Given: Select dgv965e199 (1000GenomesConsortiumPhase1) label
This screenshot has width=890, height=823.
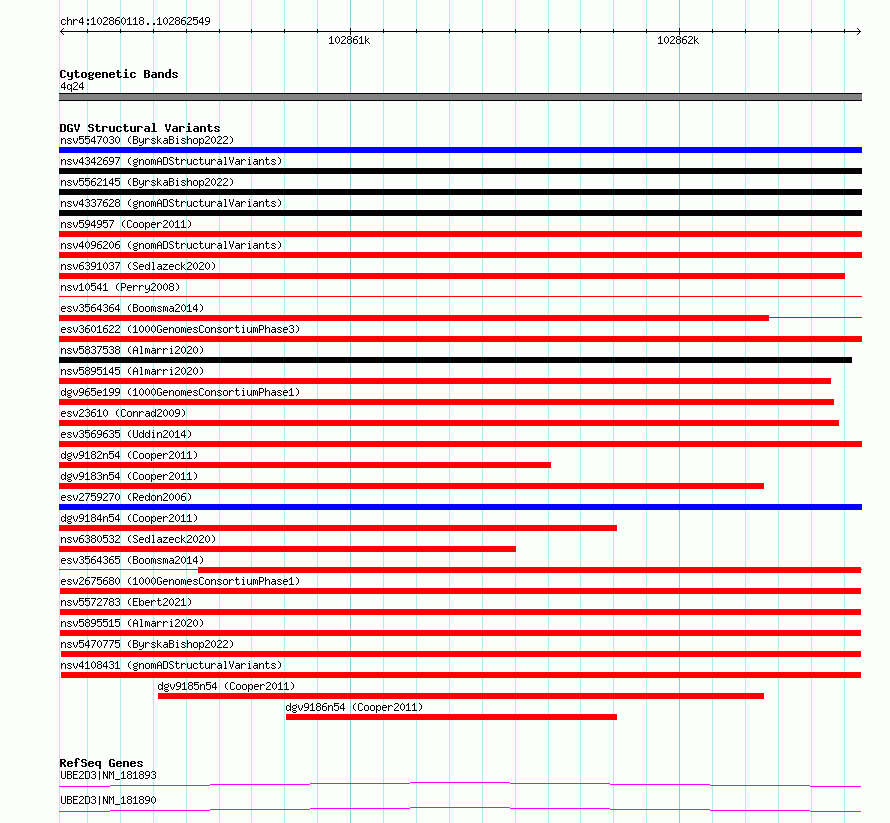Looking at the screenshot, I should click(180, 392).
